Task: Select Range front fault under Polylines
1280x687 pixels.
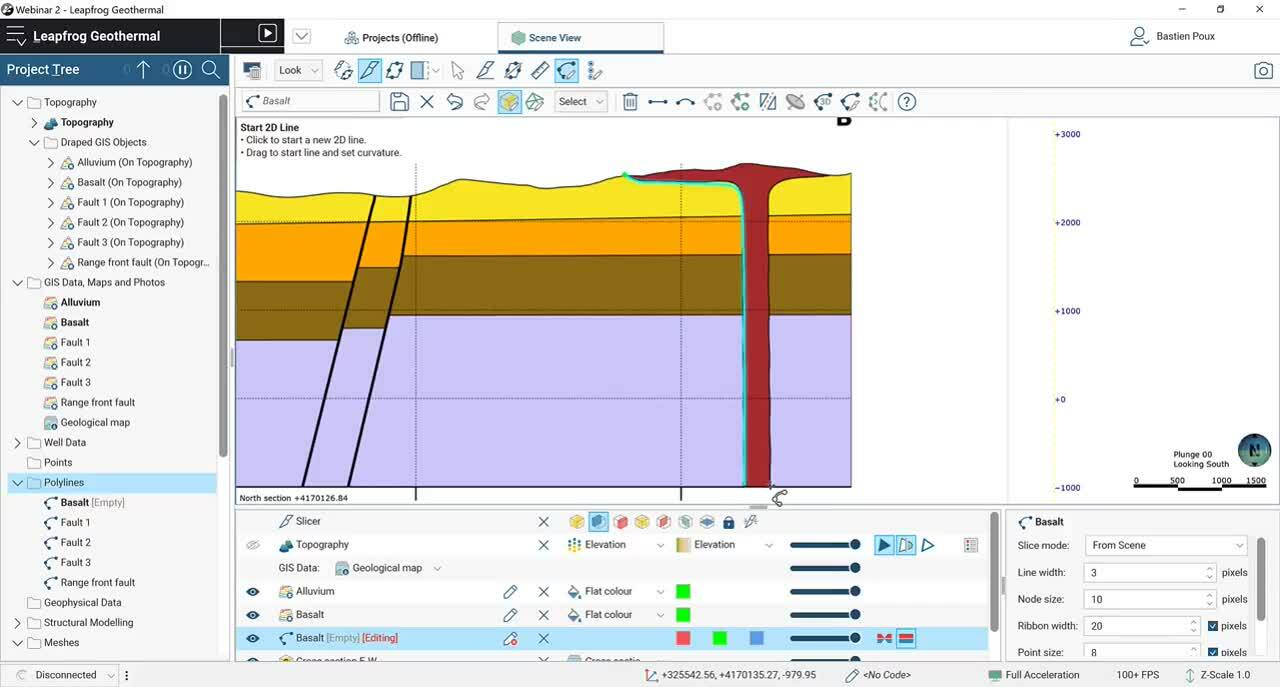Action: (x=97, y=582)
